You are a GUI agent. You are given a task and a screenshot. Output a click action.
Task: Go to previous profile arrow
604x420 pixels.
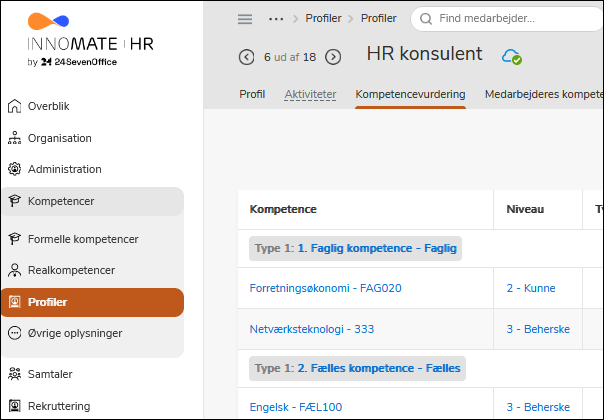pos(246,57)
